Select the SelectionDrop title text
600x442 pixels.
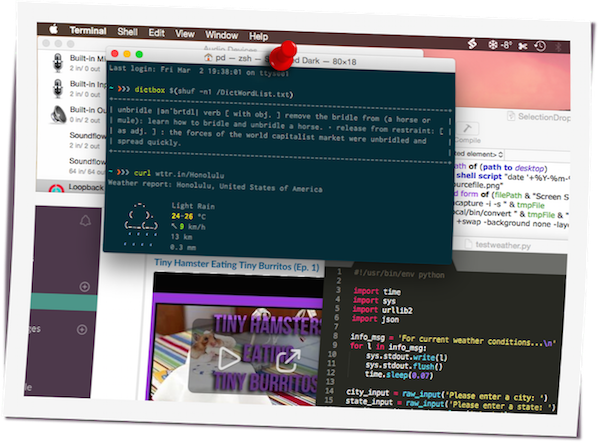point(544,117)
